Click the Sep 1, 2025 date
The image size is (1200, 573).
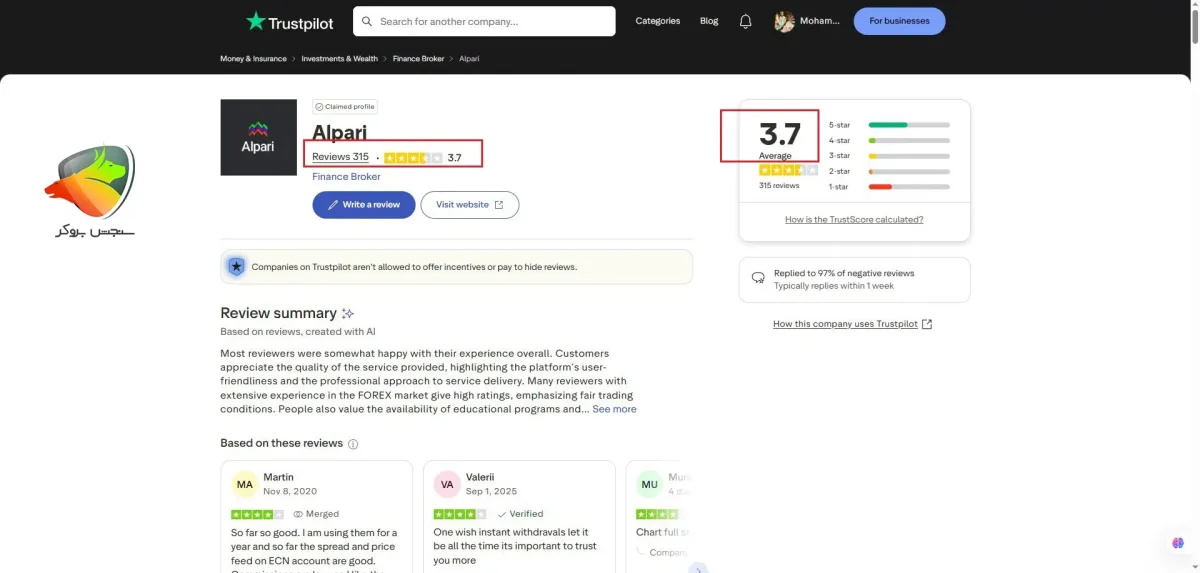tap(493, 492)
